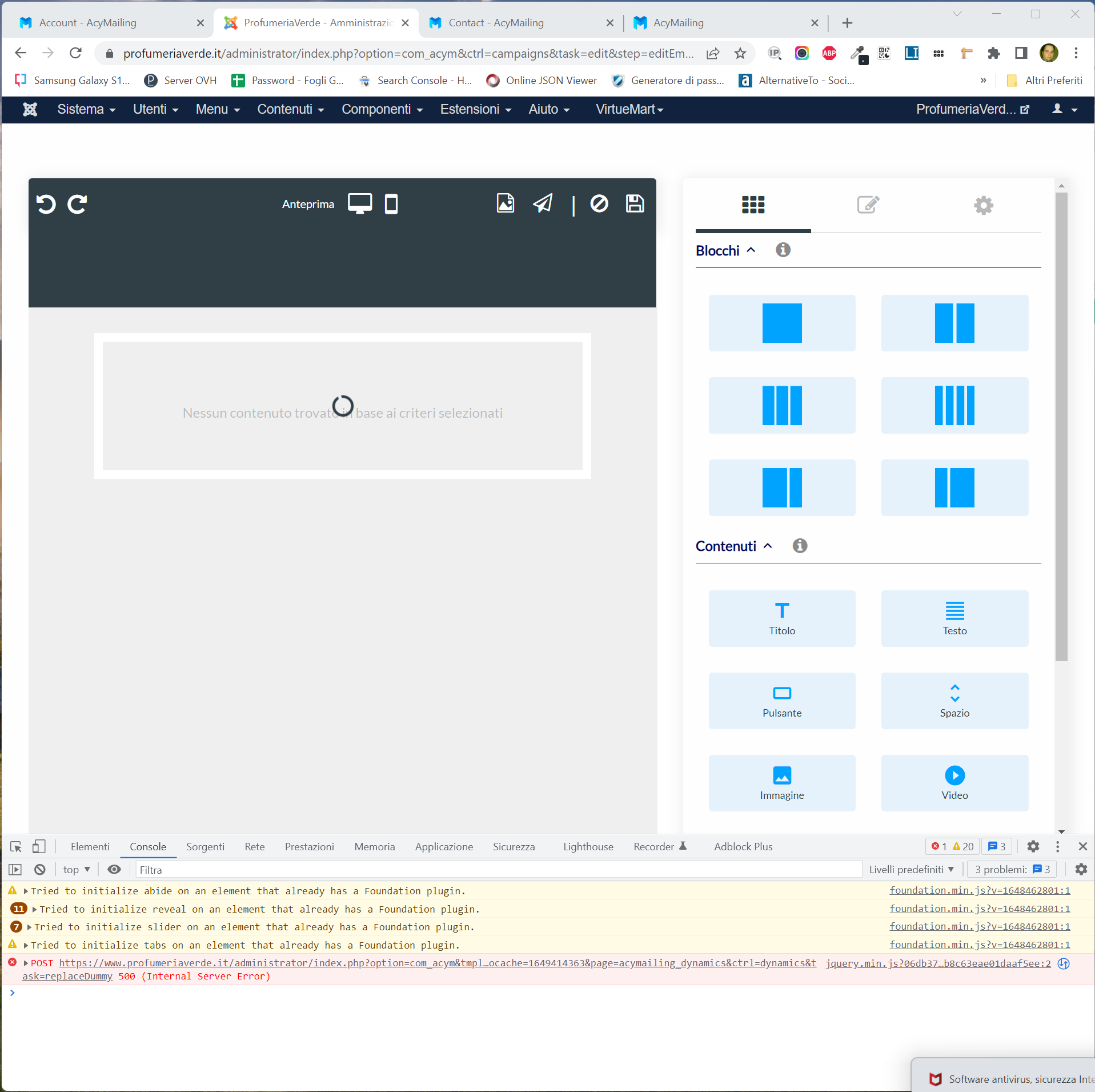Switch to Sorgenti DevTools tab
This screenshot has height=1092, width=1095.
[x=205, y=847]
